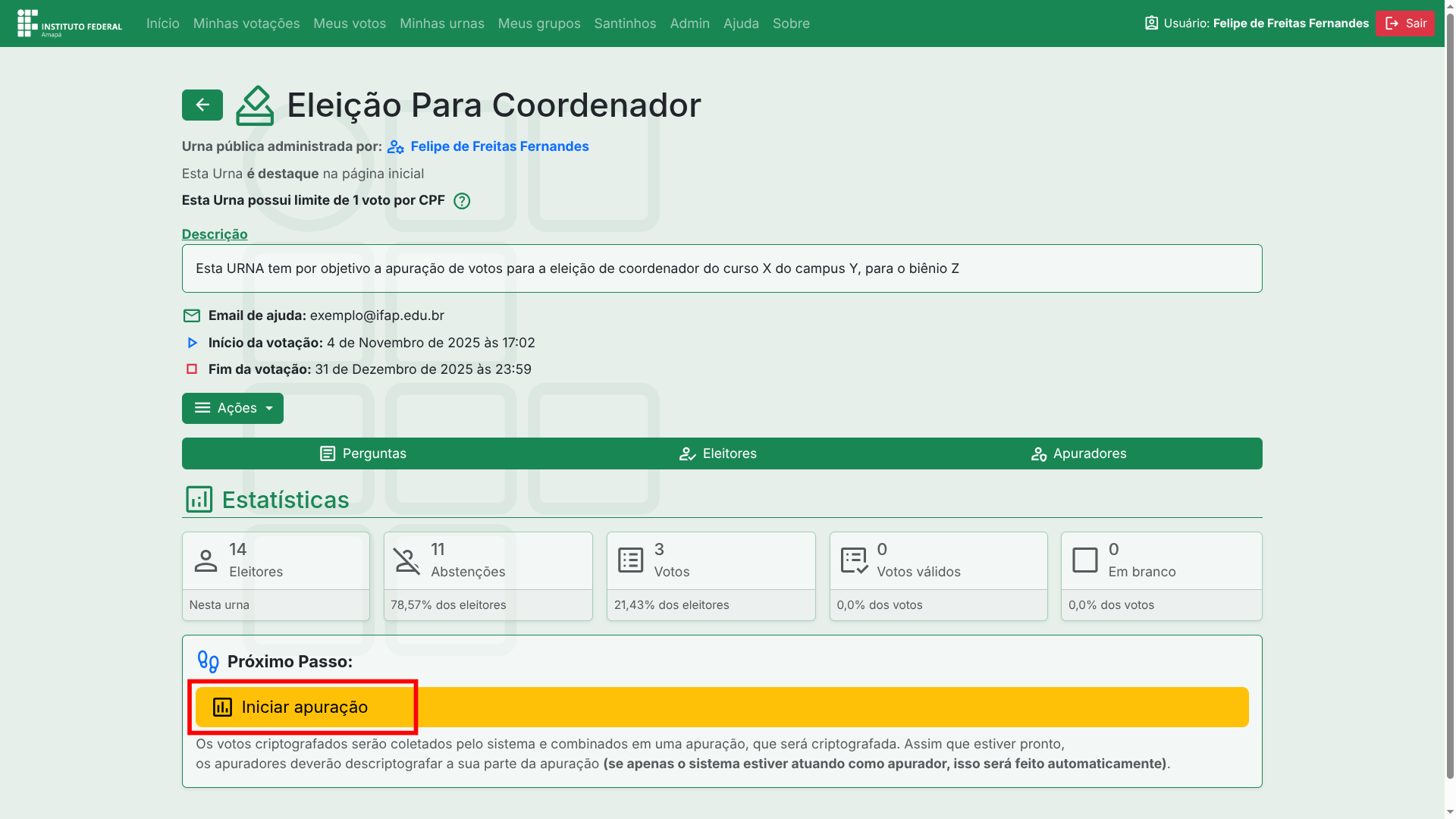Viewport: 1456px width, 819px height.
Task: Click the footsteps Próximo Passo icon
Action: pos(208,661)
